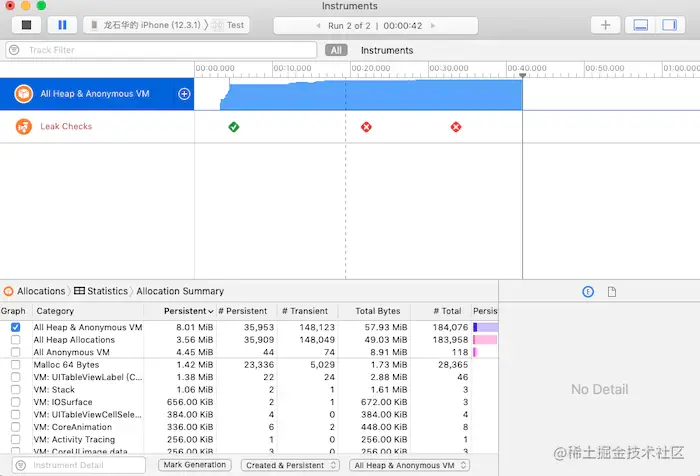
Task: Click the purple persistent bar for All Heap & Anonymous VM
Action: pos(485,327)
